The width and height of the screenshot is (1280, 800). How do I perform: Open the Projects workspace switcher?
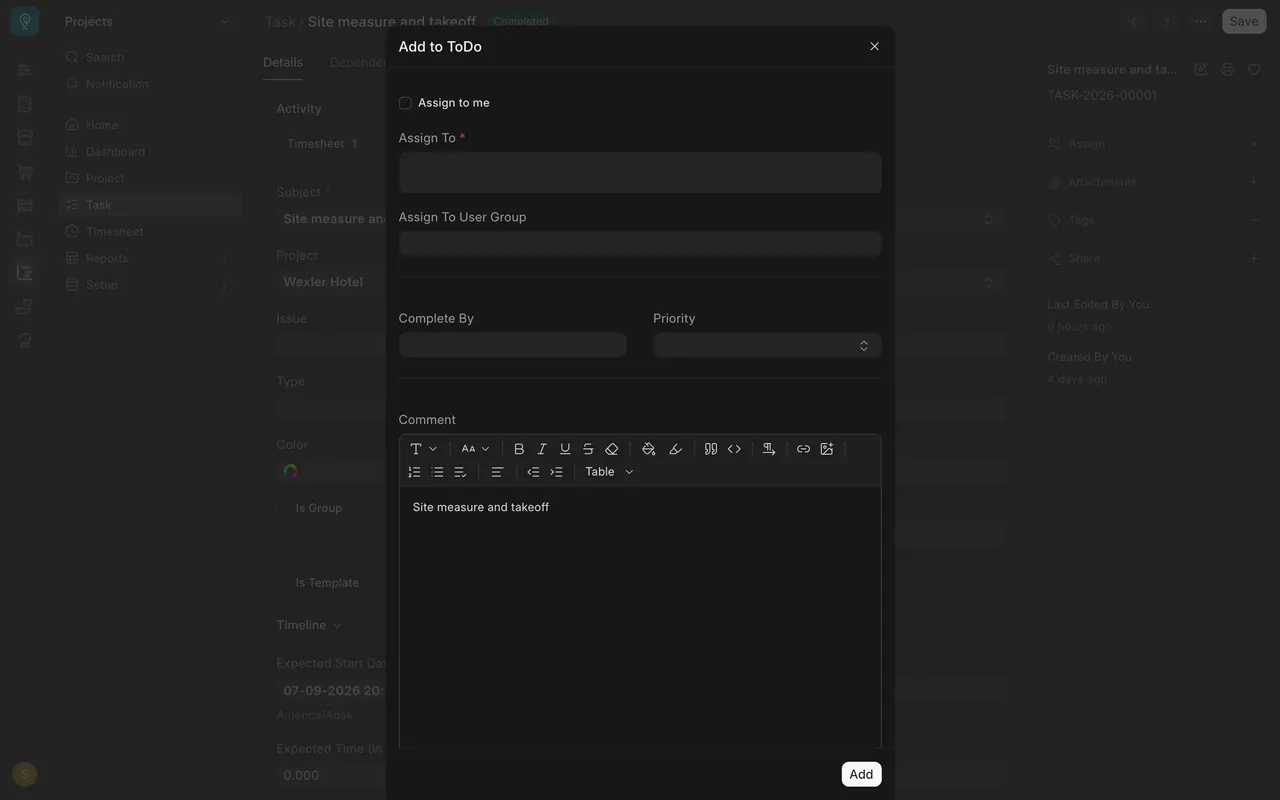[x=147, y=21]
